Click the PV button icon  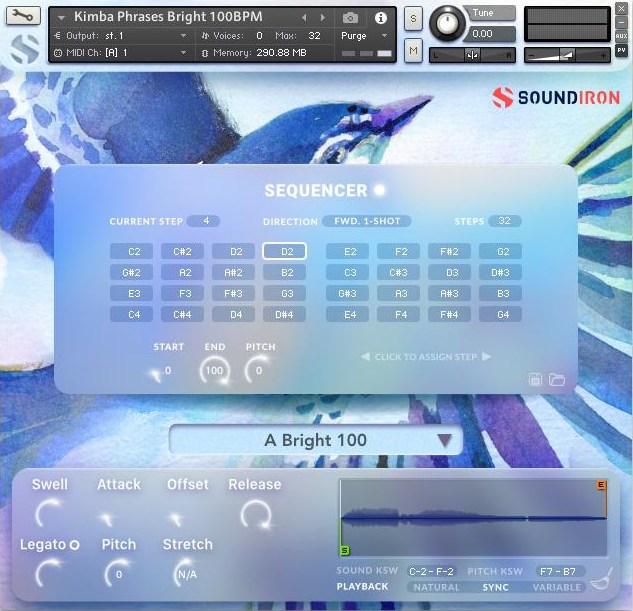(x=621, y=50)
